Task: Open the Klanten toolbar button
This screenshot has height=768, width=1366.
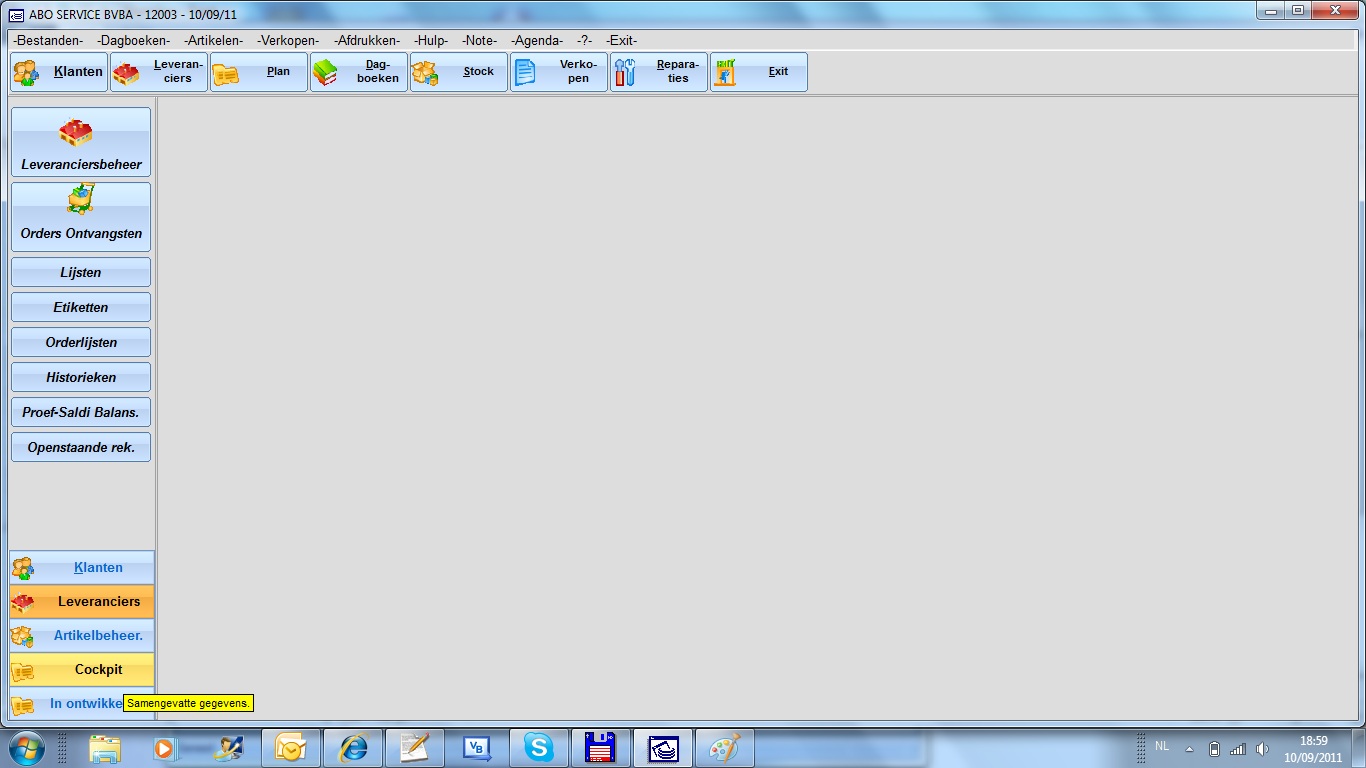Action: (59, 72)
